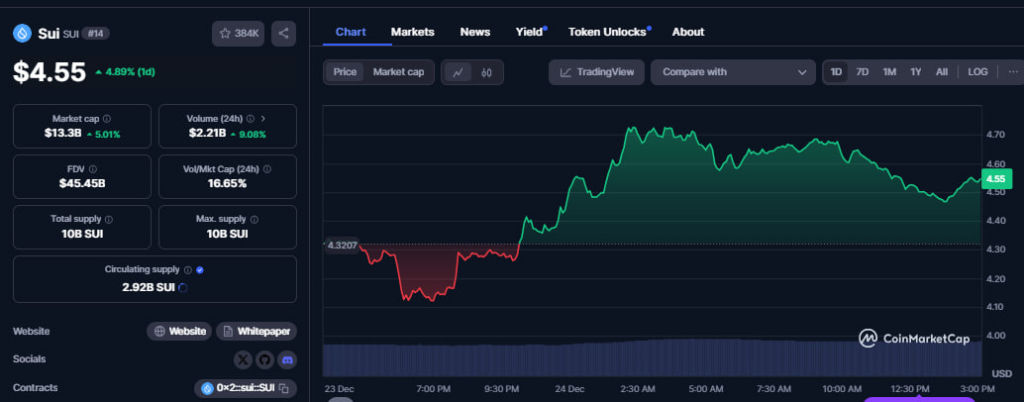Click the #14 rank badge

pos(95,34)
